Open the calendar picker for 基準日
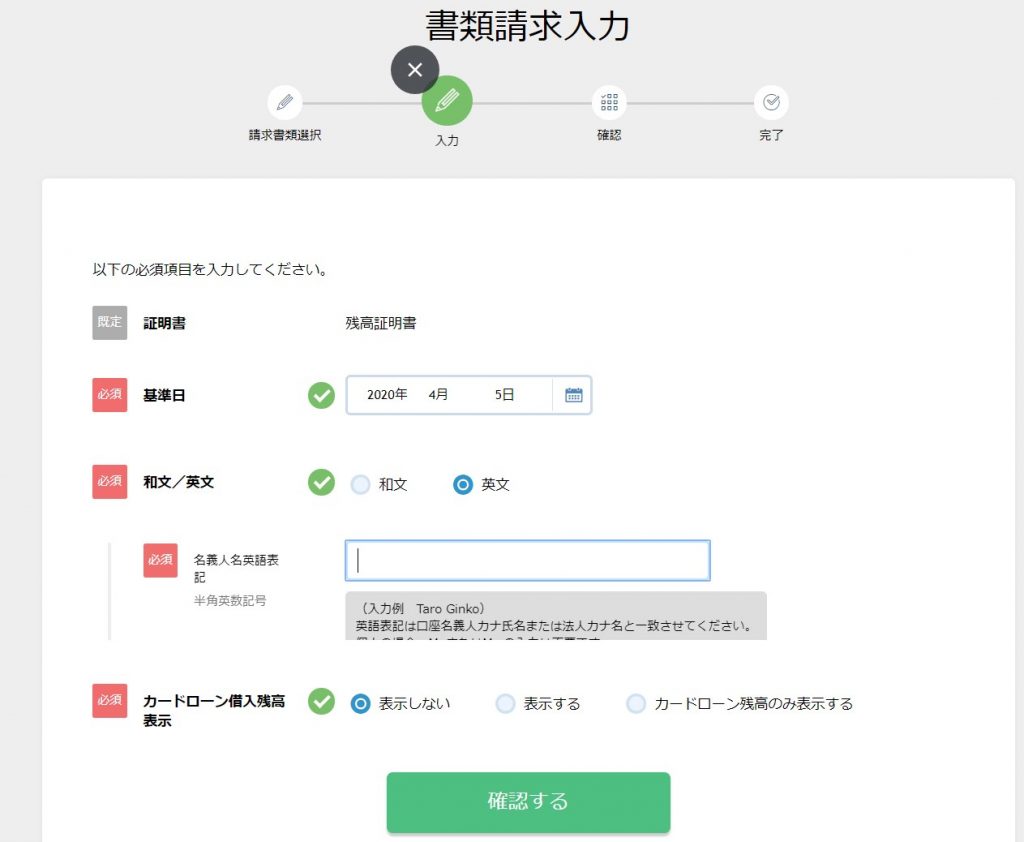The image size is (1024, 842). tap(573, 395)
